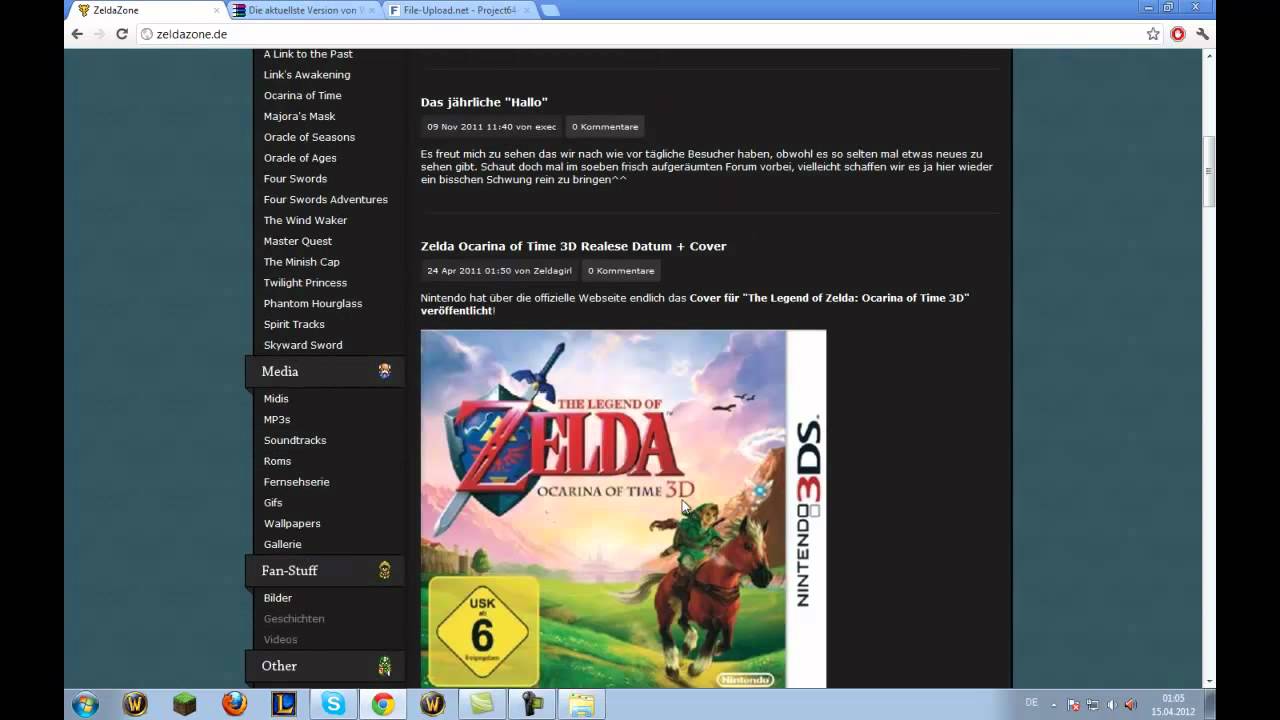Open the red extension icon in the toolbar
The height and width of the screenshot is (720, 1280).
[x=1178, y=34]
